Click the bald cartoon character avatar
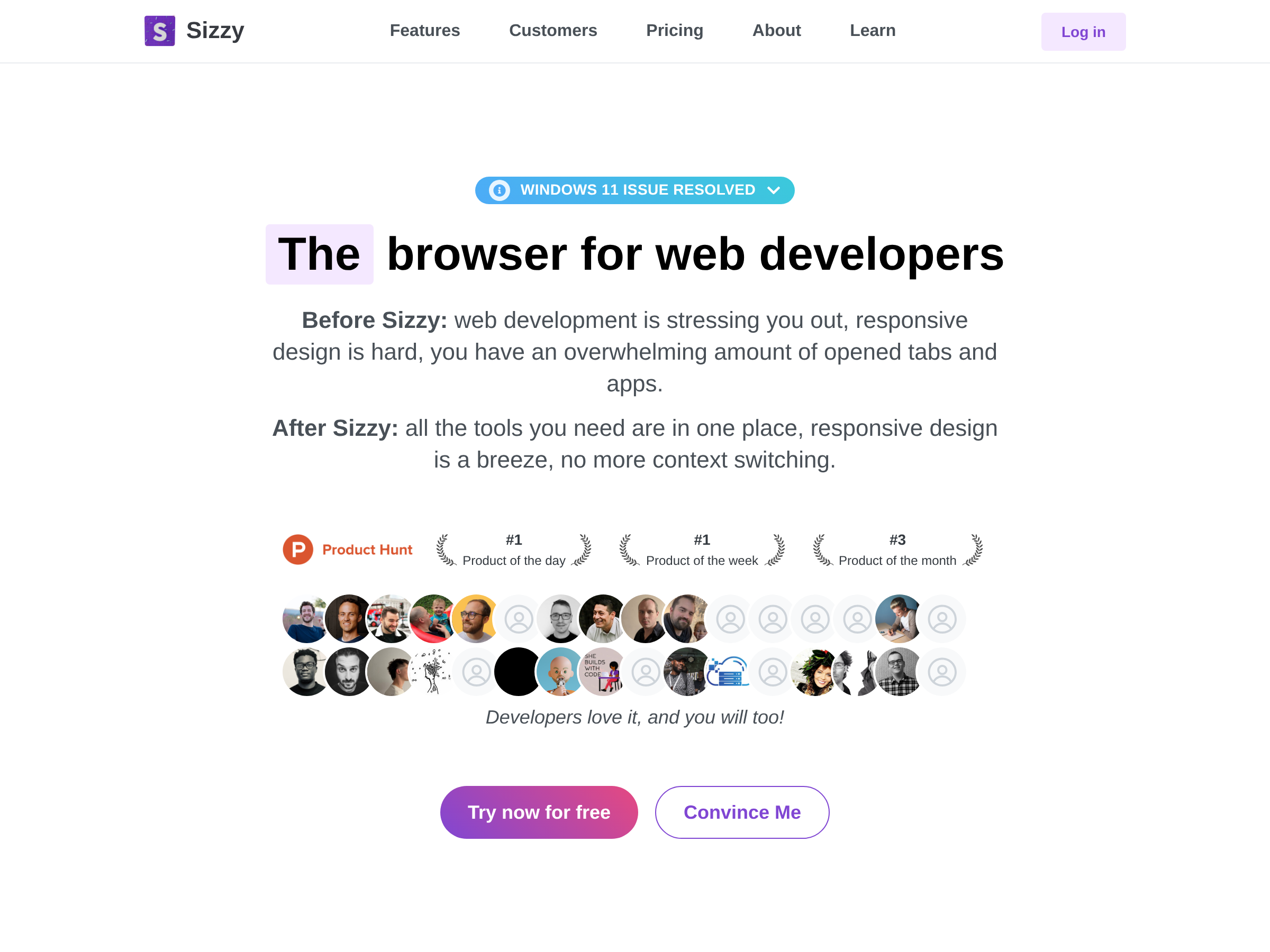 [560, 671]
